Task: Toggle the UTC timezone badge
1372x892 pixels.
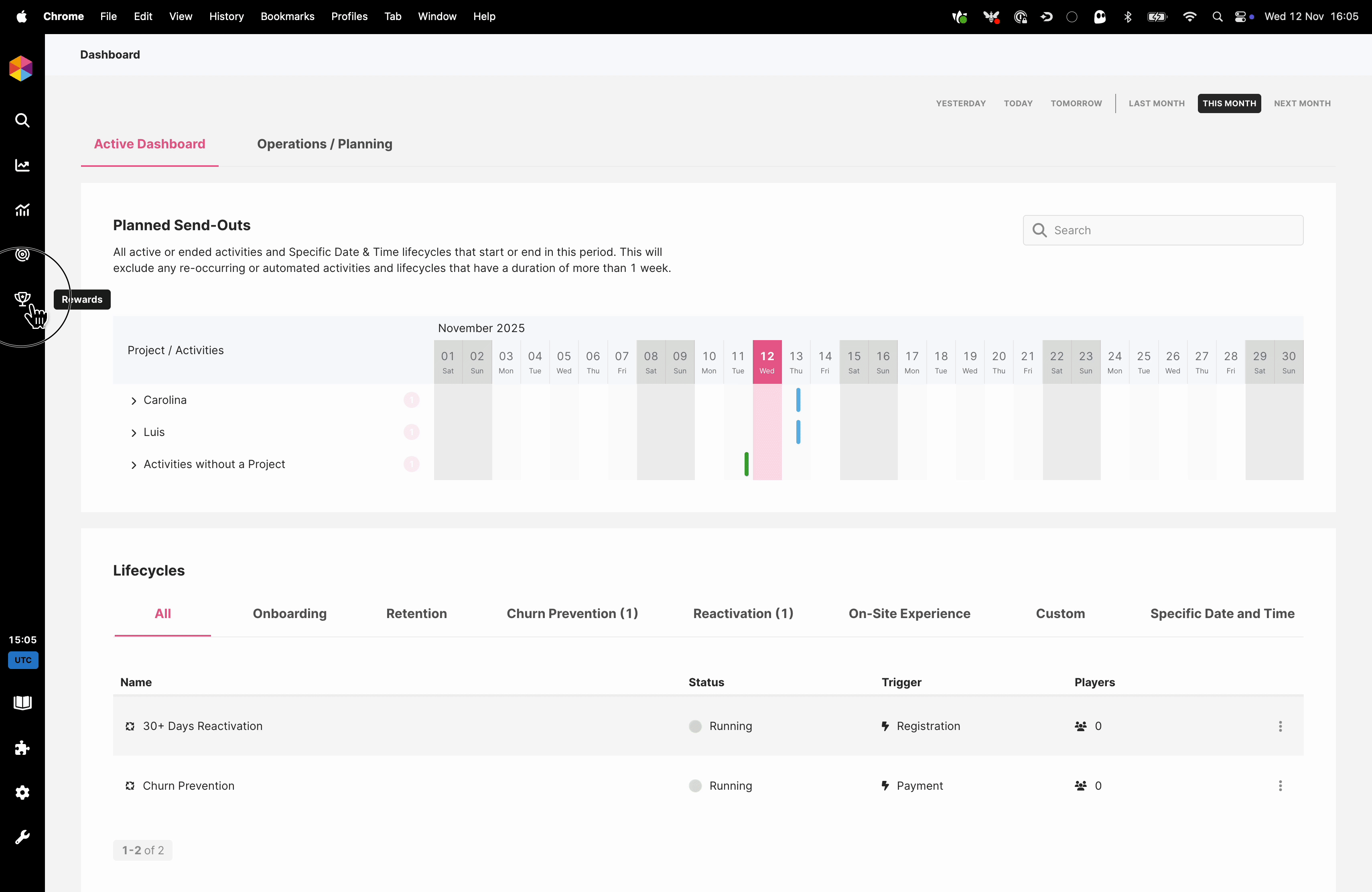Action: pyautogui.click(x=23, y=660)
